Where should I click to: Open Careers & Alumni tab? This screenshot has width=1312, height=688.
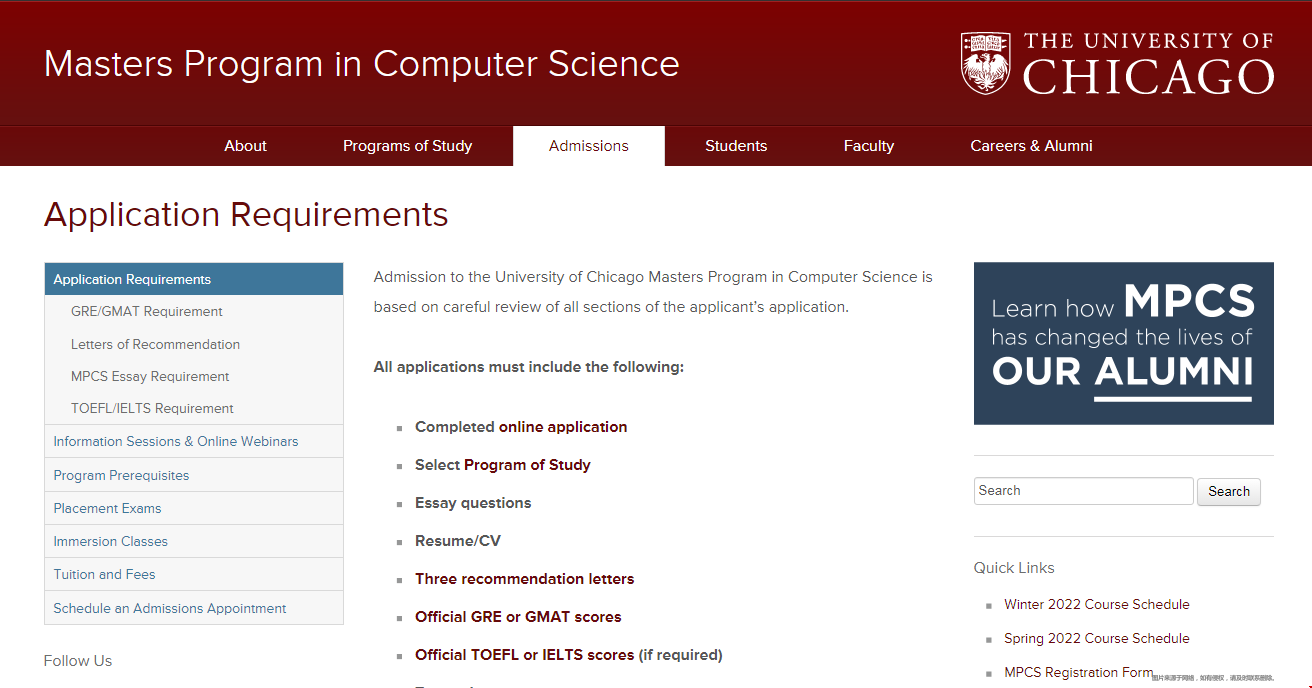(x=1031, y=146)
